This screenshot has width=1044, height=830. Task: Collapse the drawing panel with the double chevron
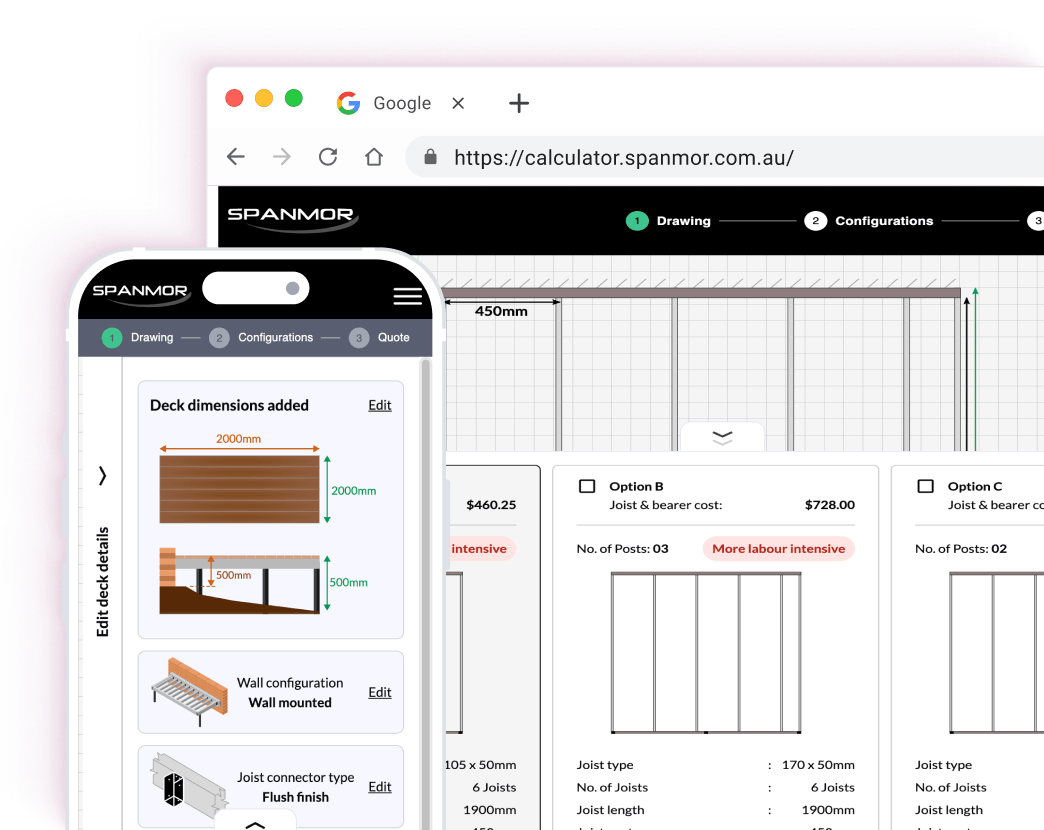tap(722, 437)
